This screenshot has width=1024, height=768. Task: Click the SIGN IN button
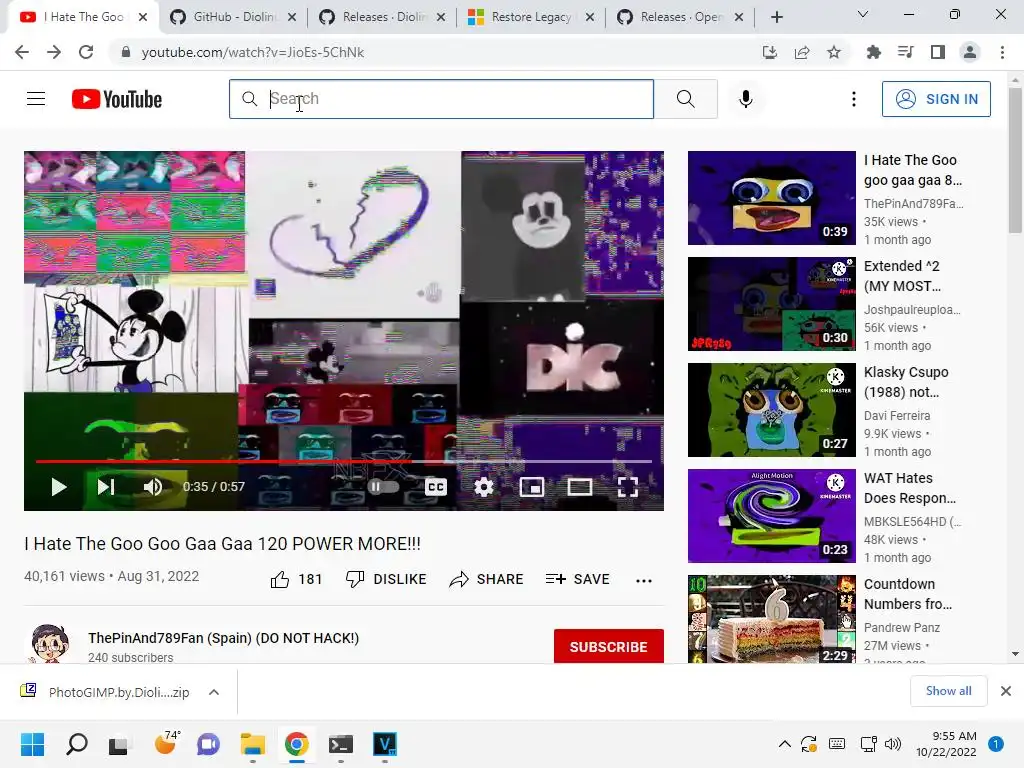[936, 99]
